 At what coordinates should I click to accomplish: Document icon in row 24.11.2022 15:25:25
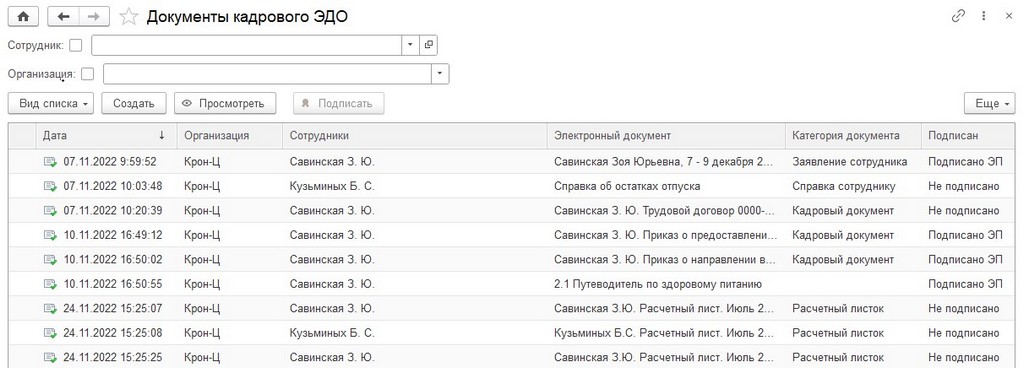(x=50, y=358)
